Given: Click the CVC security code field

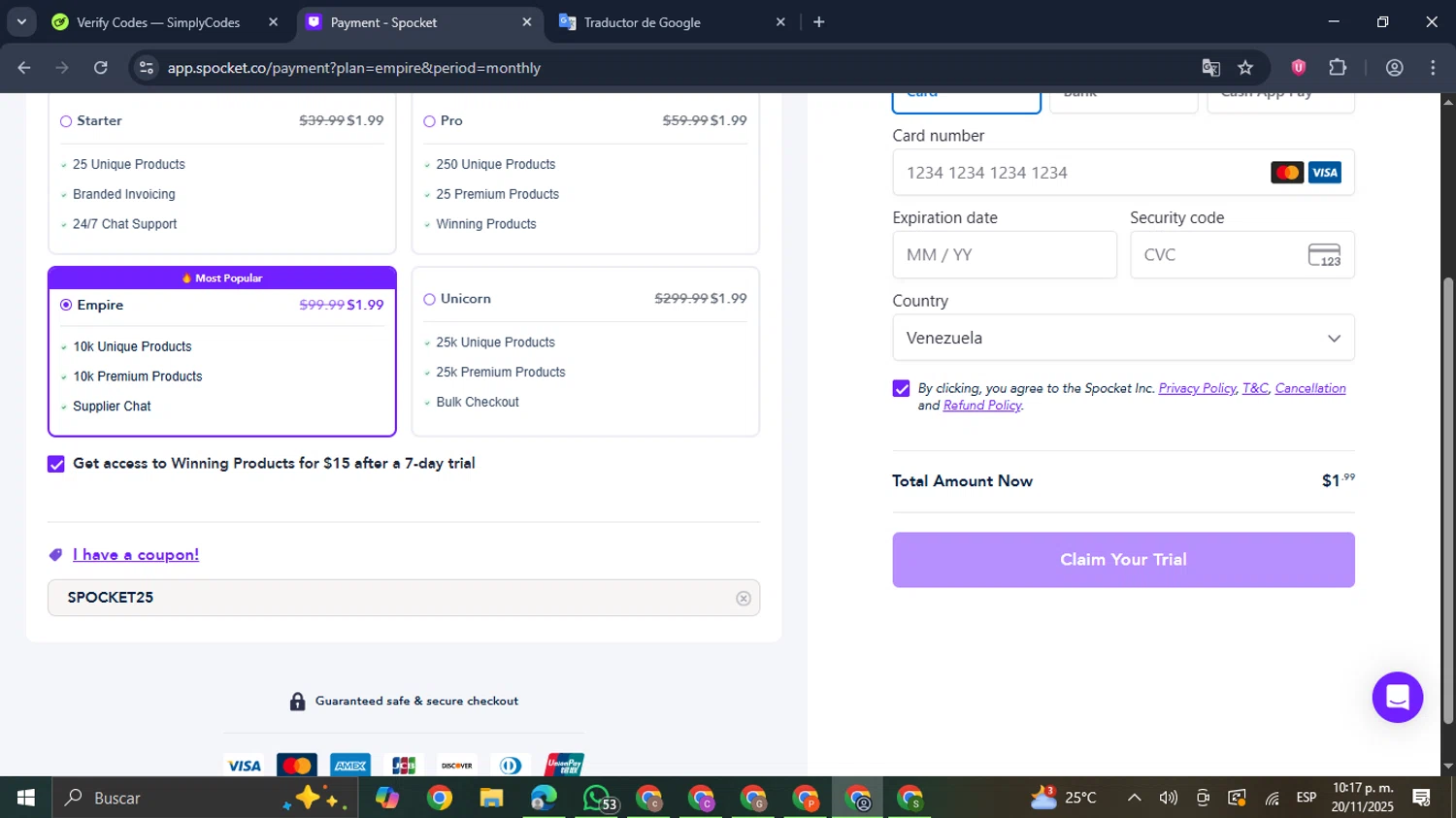Looking at the screenshot, I should click(x=1241, y=255).
